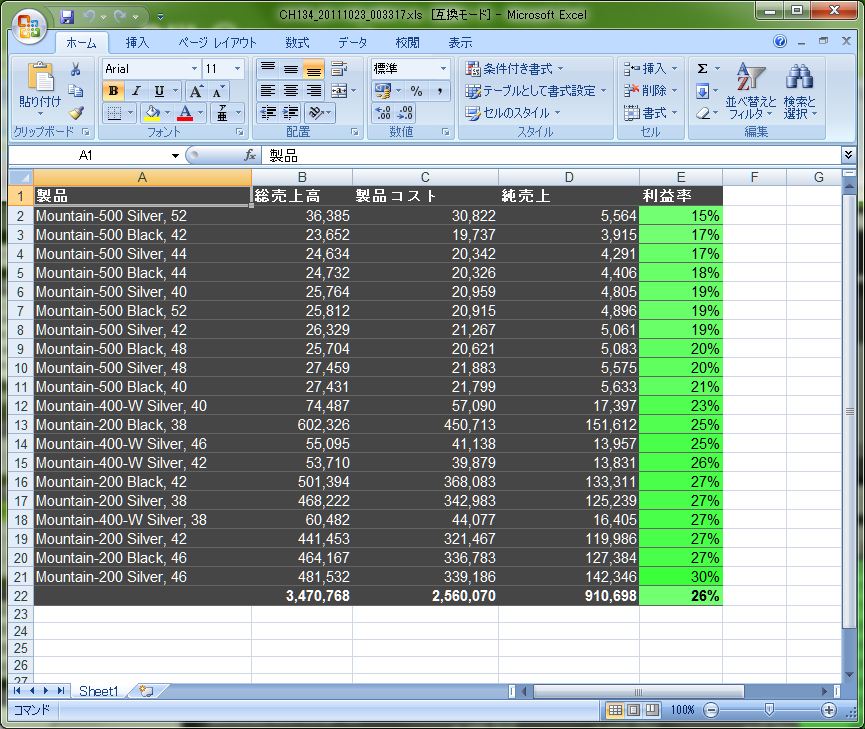Zoom in with plus button
The image size is (865, 729).
828,710
